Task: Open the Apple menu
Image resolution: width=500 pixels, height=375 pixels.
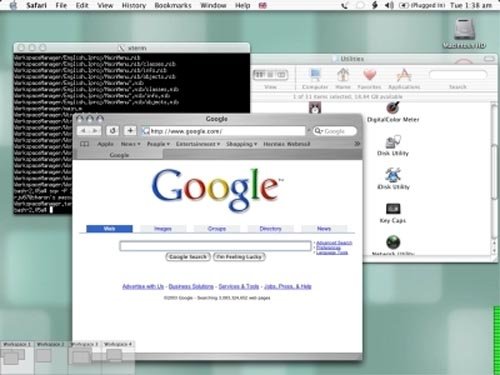Action: point(13,5)
